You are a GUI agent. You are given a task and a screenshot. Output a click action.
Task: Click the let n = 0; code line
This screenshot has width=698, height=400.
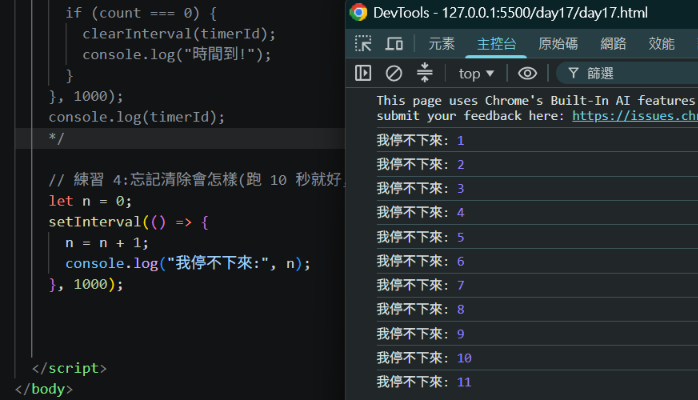pyautogui.click(x=90, y=201)
